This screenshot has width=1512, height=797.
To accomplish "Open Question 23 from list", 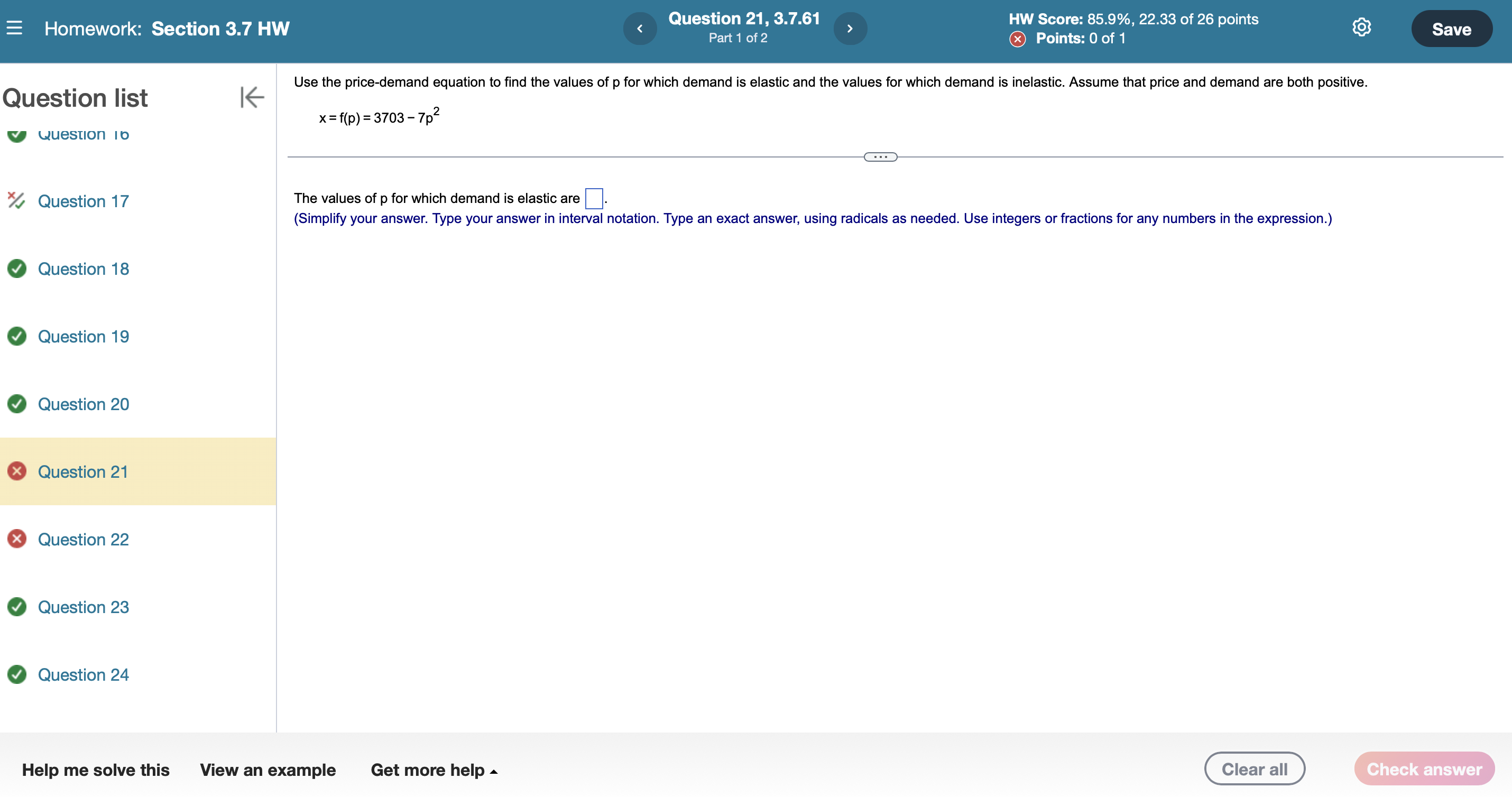I will 84,607.
